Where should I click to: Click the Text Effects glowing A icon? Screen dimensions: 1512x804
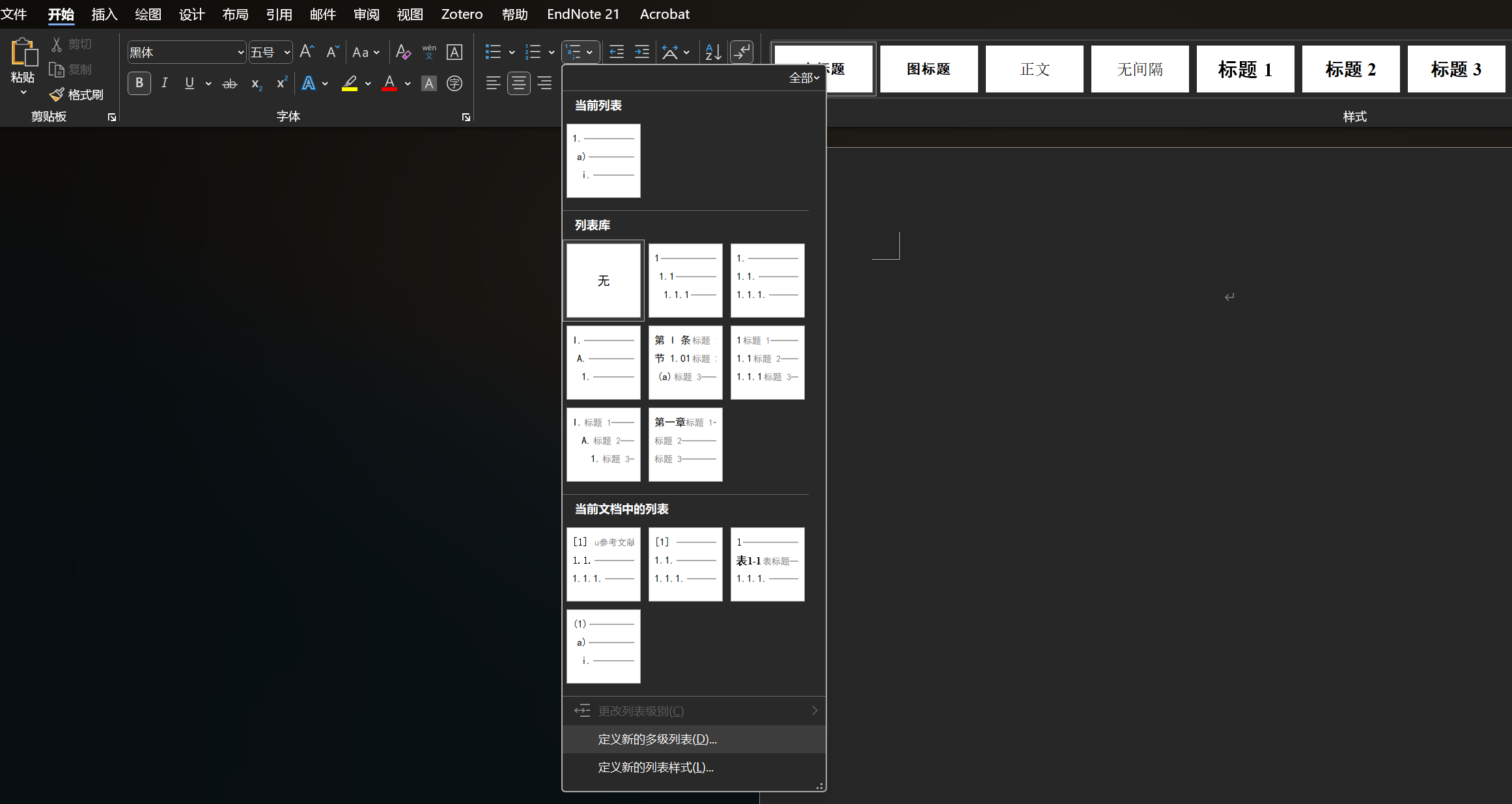pyautogui.click(x=309, y=83)
